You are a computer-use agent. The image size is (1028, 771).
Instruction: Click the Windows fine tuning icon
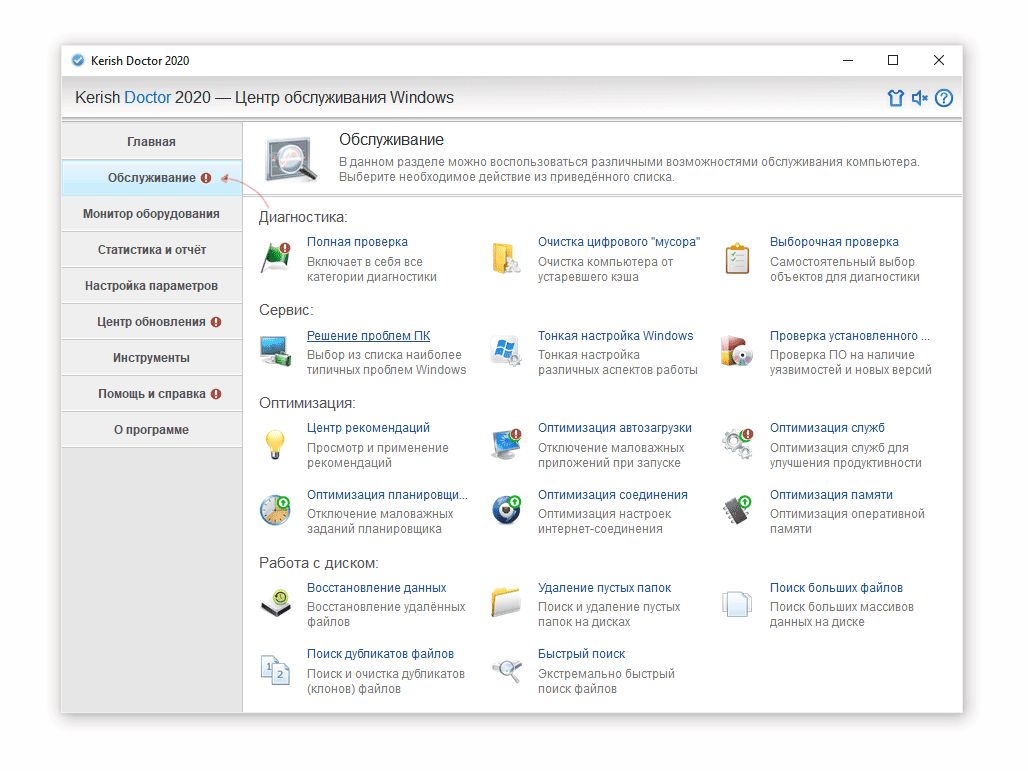[506, 351]
